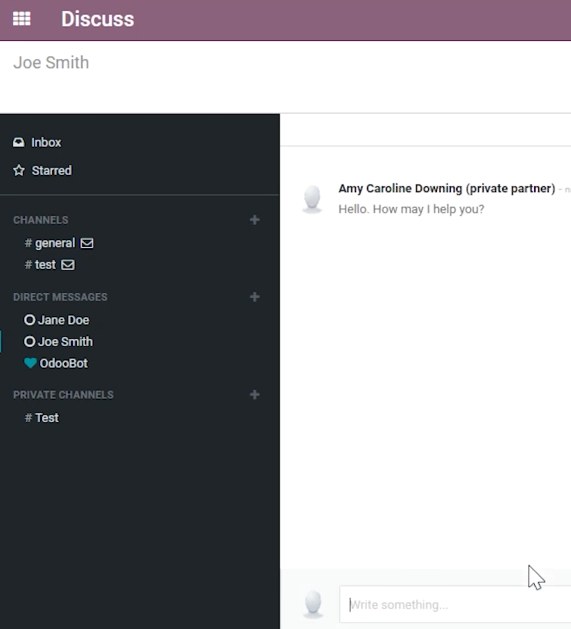
Task: Click Jane Doe's offline status circle
Action: pos(29,320)
